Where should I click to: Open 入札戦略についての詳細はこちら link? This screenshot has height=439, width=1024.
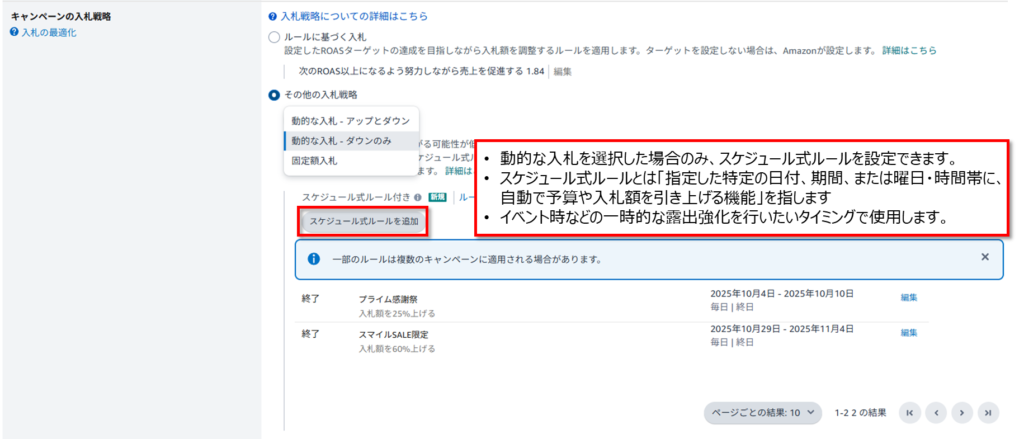point(354,16)
